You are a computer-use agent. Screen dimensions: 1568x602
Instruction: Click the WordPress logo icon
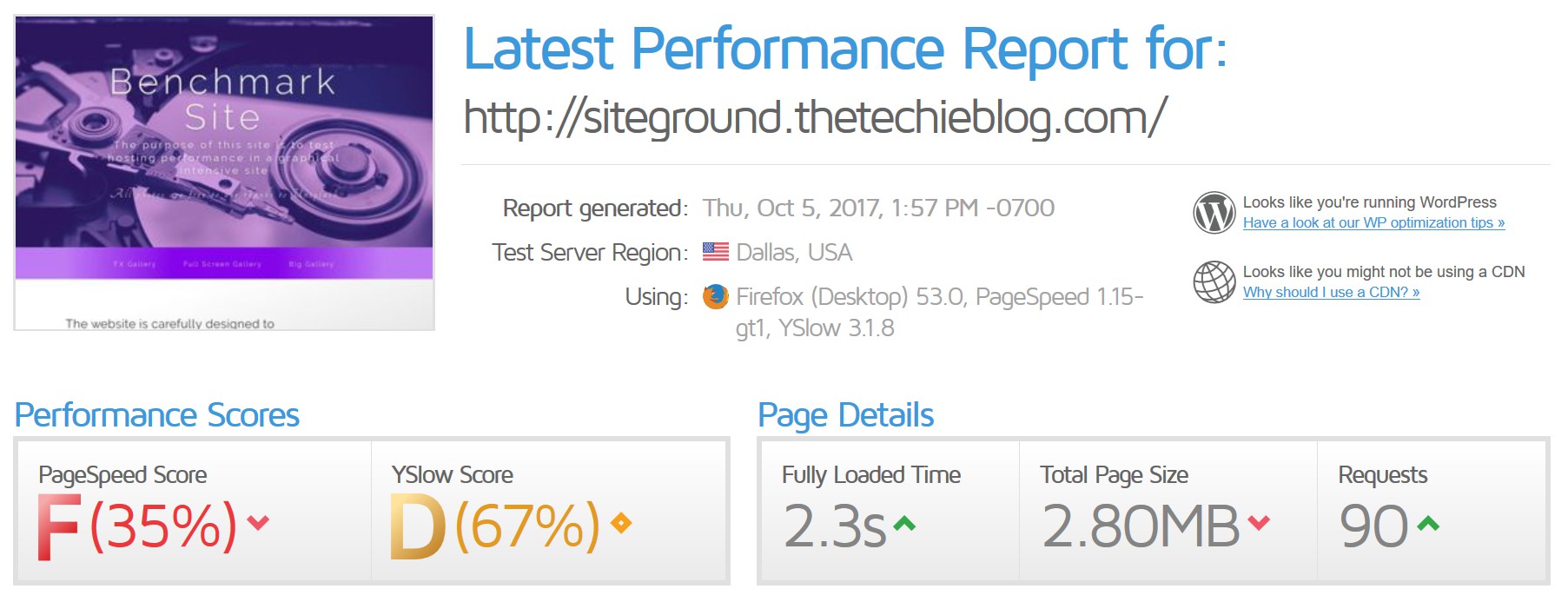[1214, 213]
